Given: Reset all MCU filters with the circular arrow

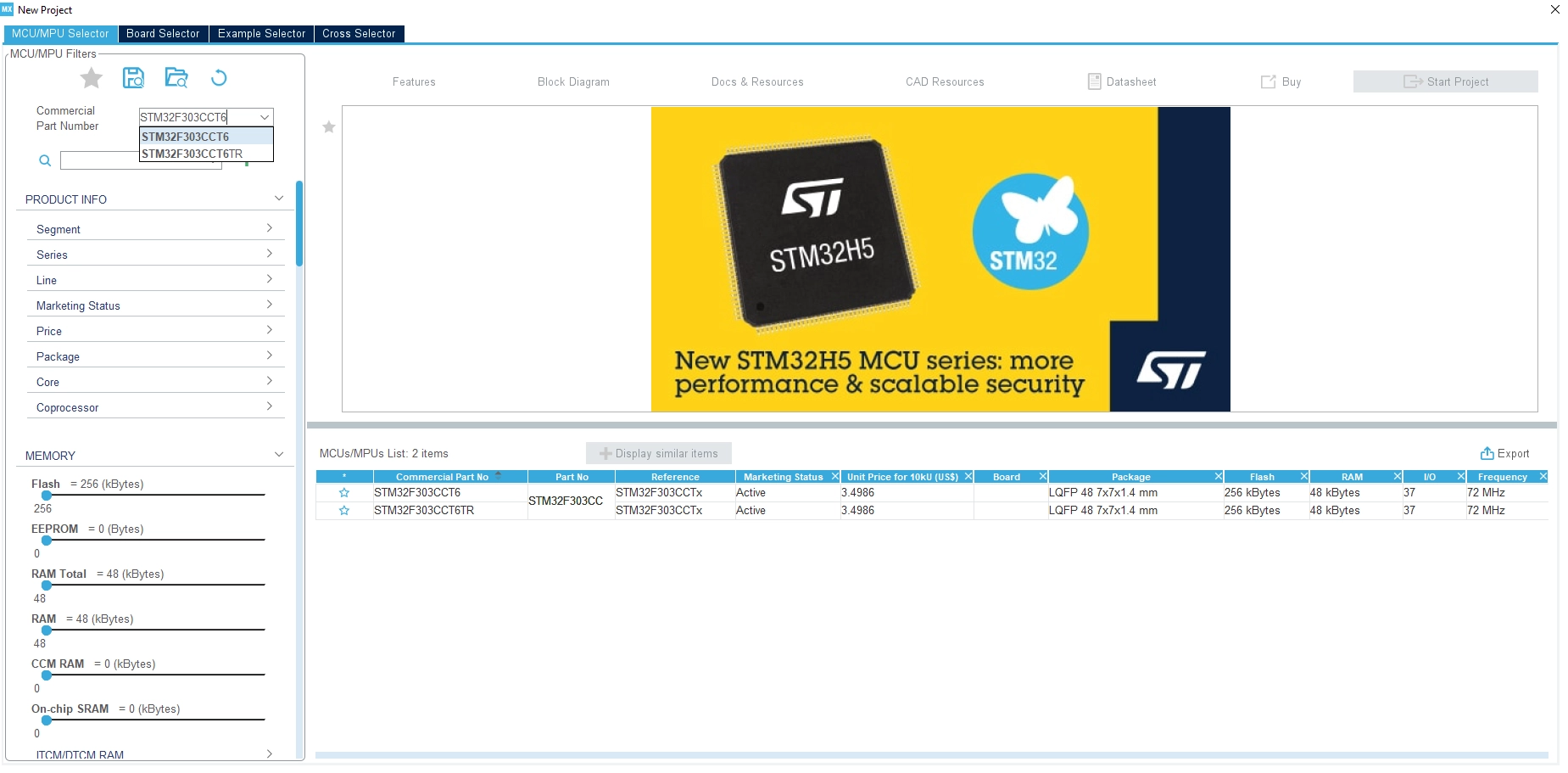Looking at the screenshot, I should (219, 78).
